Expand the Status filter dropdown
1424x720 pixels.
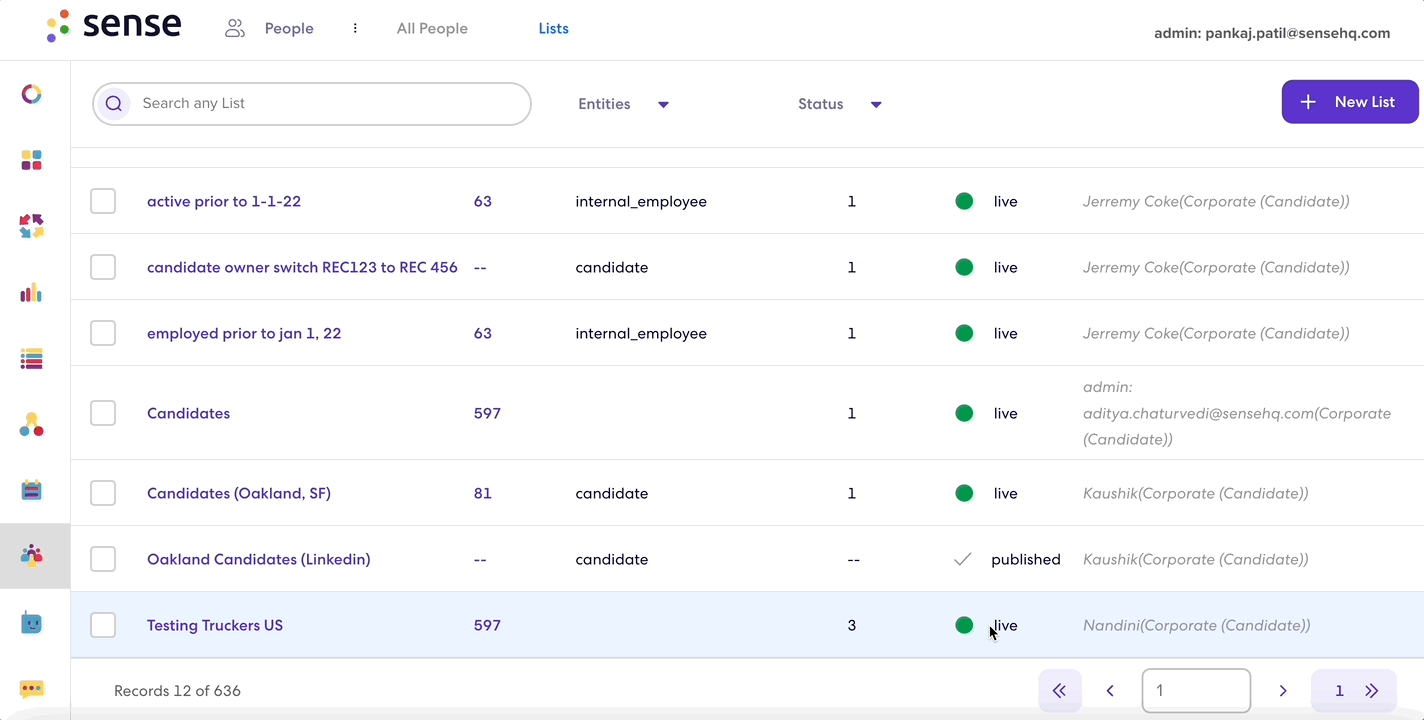pyautogui.click(x=840, y=104)
